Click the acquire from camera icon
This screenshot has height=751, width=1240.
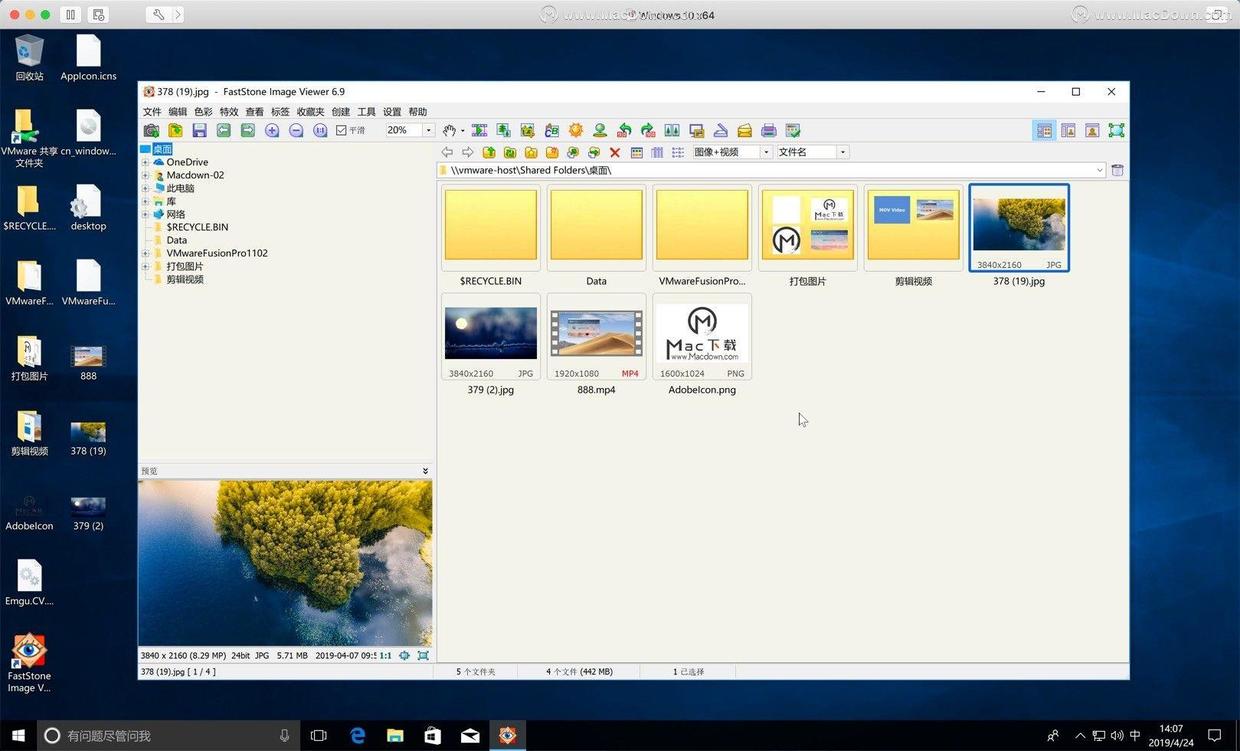point(151,130)
